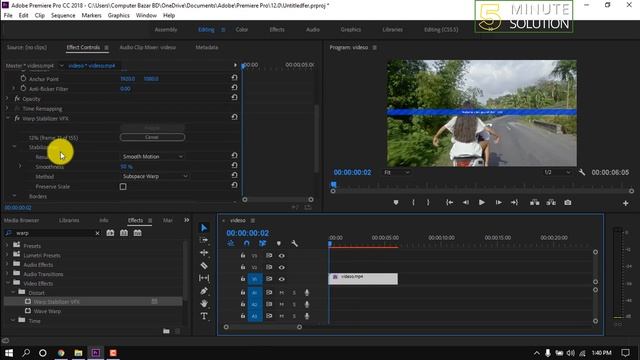This screenshot has width=640, height=360.
Task: Select the Selection tool arrow
Action: click(x=204, y=228)
